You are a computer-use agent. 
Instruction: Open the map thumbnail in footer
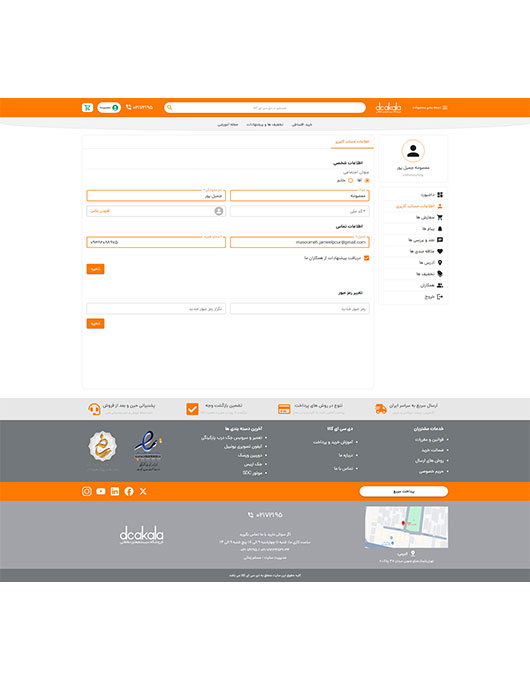pos(406,527)
